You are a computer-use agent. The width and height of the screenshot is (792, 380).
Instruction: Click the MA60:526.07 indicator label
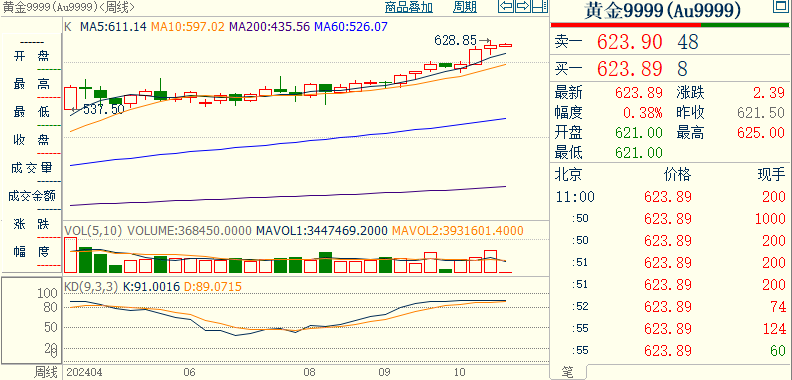(351, 26)
